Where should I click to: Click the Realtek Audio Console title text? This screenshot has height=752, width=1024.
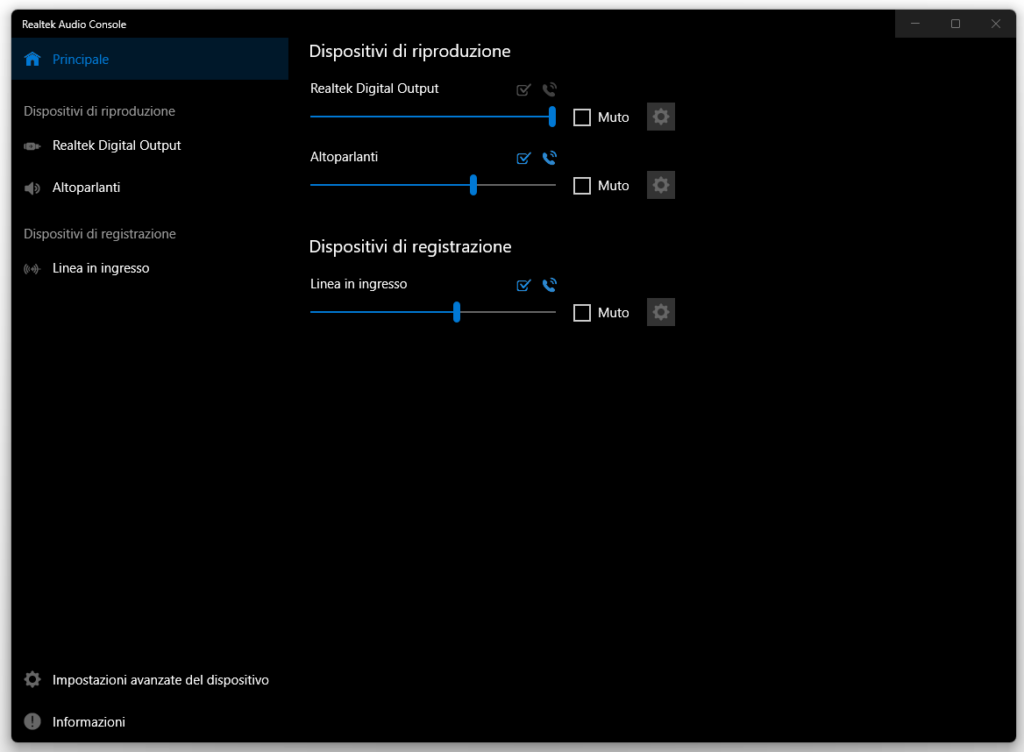pyautogui.click(x=74, y=24)
